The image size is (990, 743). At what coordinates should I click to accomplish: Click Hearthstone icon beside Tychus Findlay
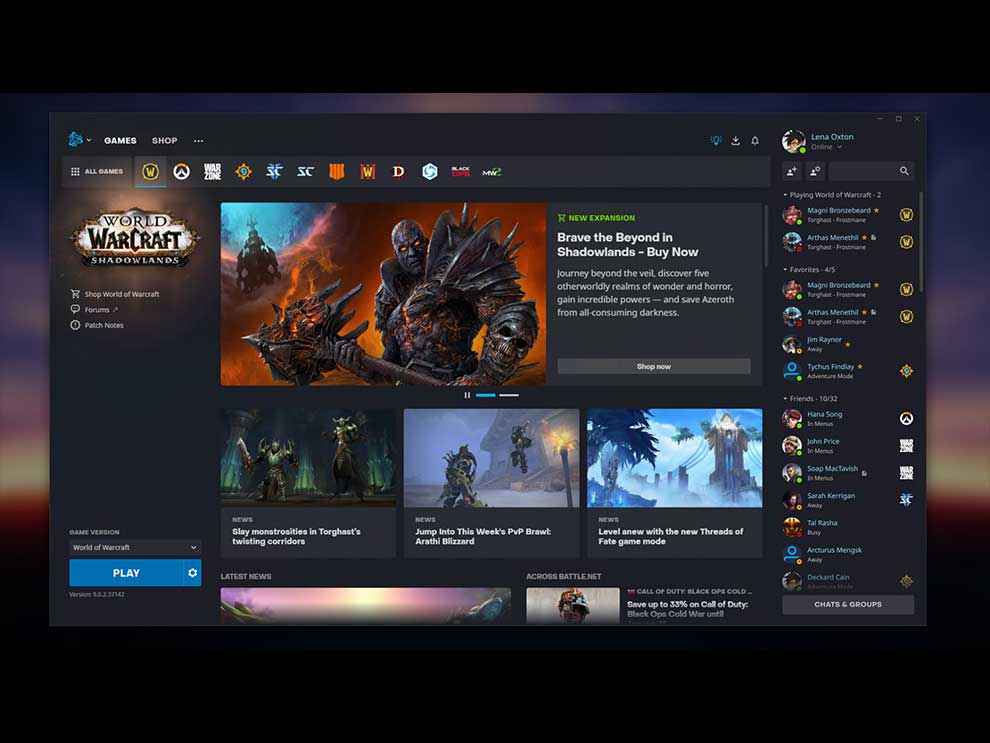coord(906,371)
